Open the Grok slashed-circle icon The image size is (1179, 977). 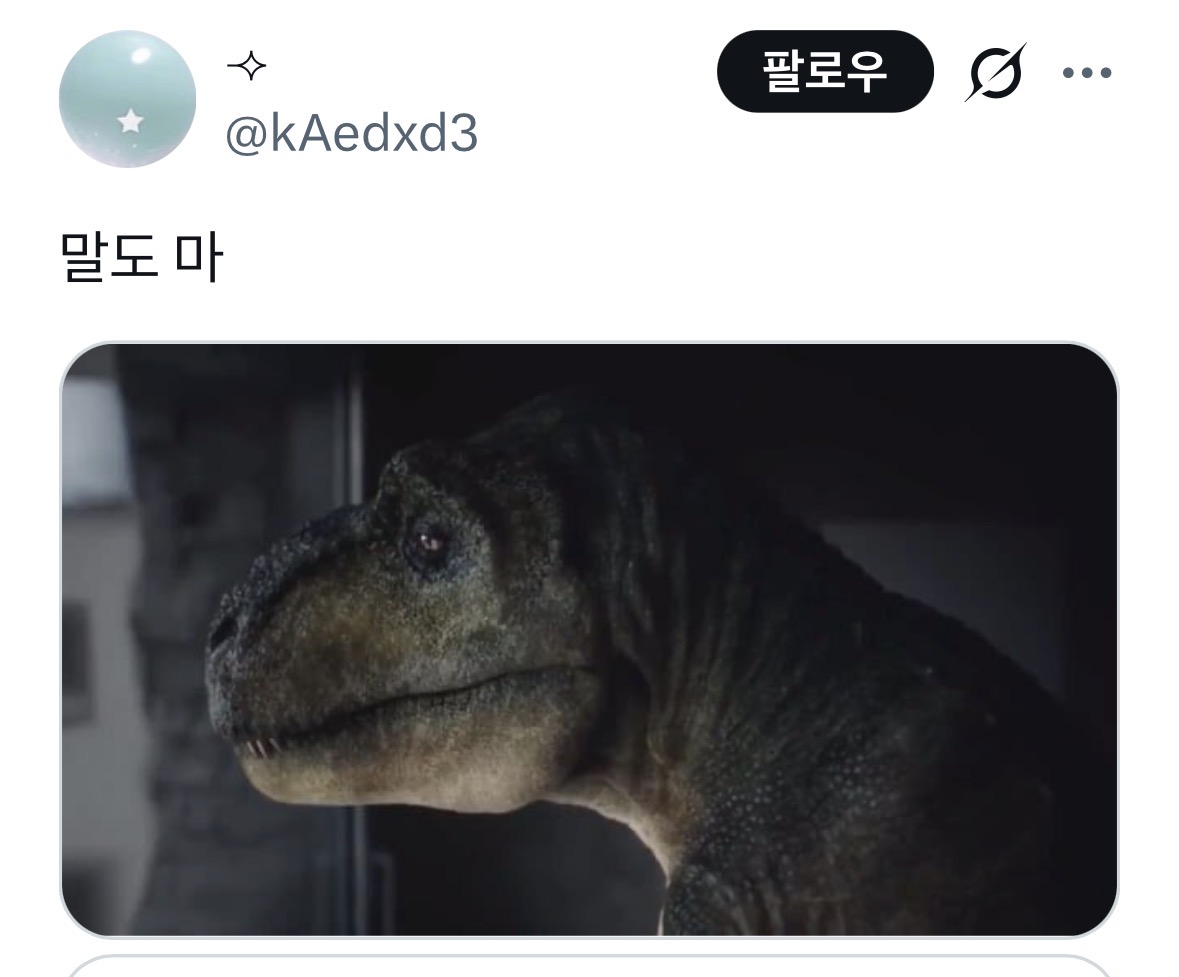point(996,72)
